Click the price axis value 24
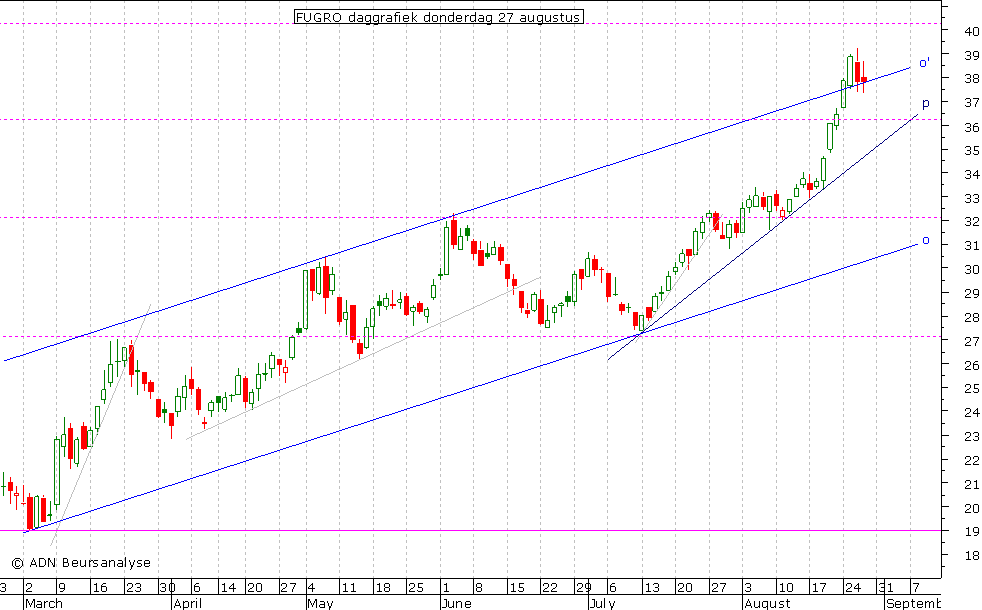Screen dimensions: 982x610 pyautogui.click(x=971, y=413)
